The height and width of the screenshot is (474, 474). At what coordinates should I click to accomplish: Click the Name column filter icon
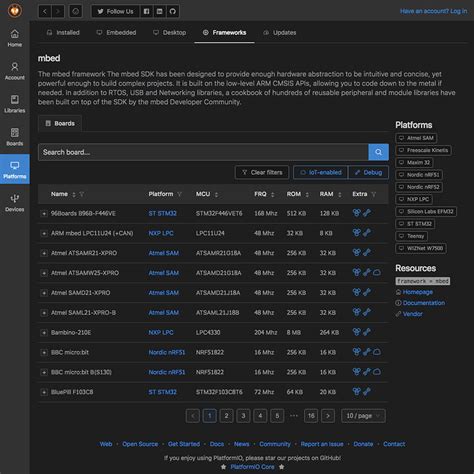pos(82,194)
